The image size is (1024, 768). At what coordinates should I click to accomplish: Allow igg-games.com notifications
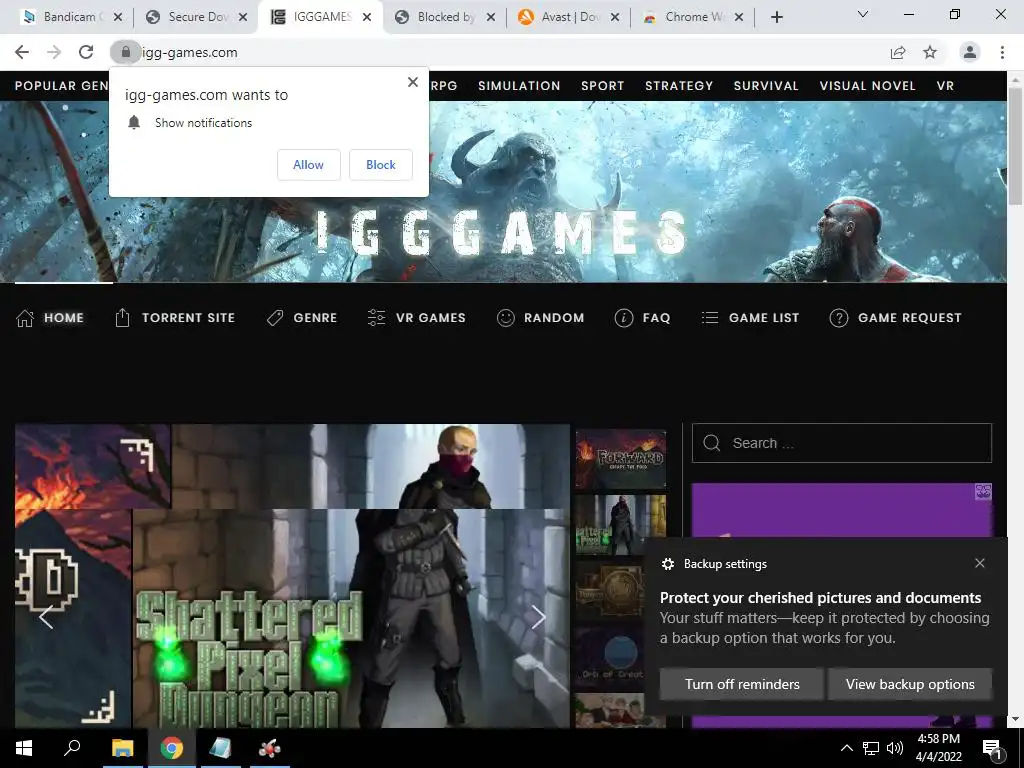308,165
